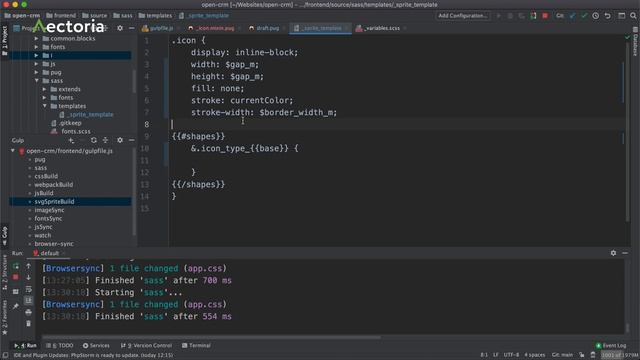Open the Database side tool window

coord(636,42)
